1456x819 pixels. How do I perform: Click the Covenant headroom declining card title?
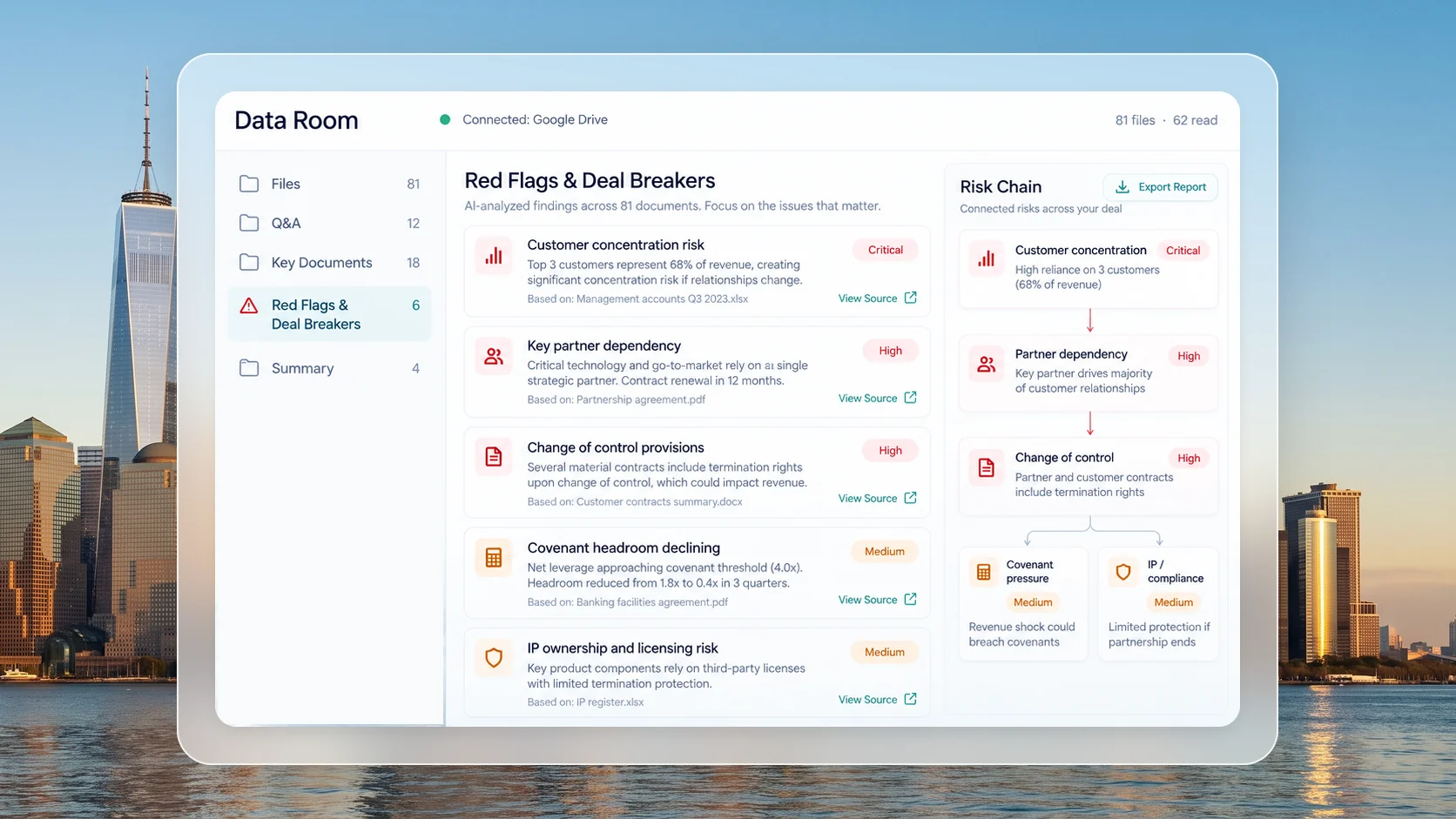coord(624,548)
